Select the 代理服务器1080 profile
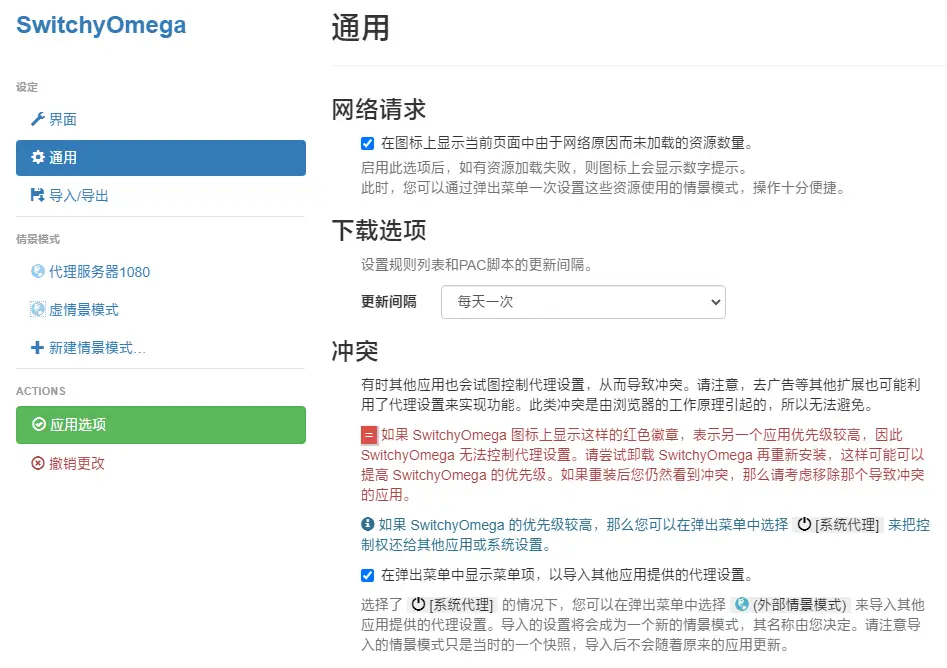947x668 pixels. [99, 272]
